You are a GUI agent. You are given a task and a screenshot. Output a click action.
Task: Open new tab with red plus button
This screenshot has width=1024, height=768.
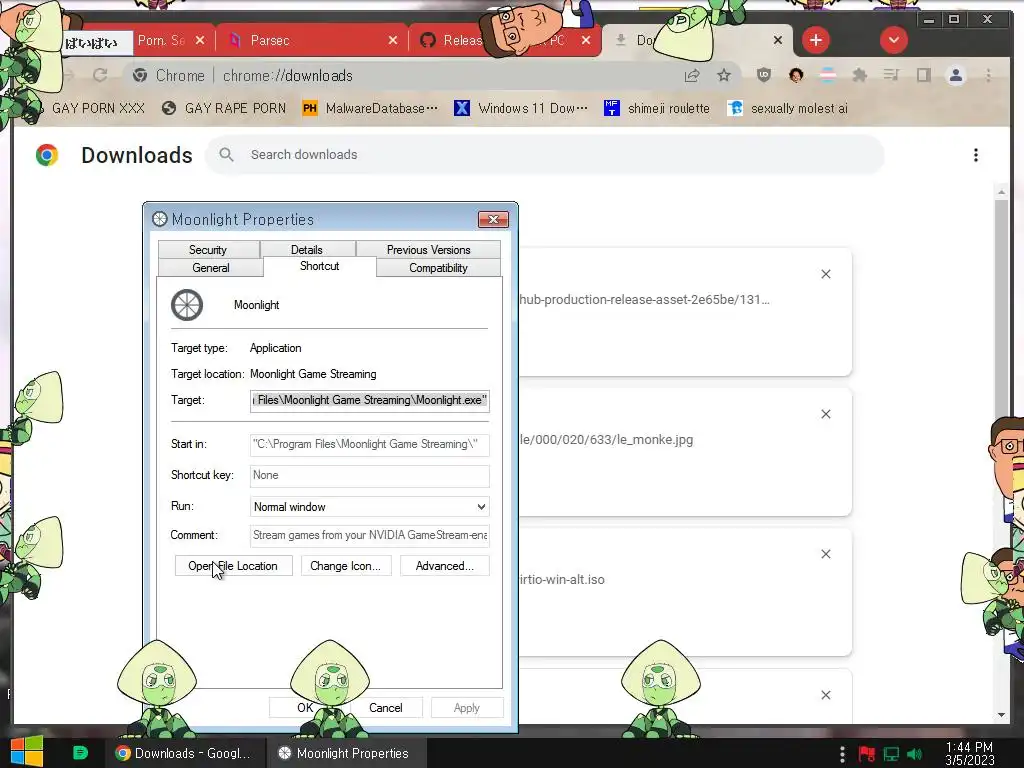[x=816, y=40]
